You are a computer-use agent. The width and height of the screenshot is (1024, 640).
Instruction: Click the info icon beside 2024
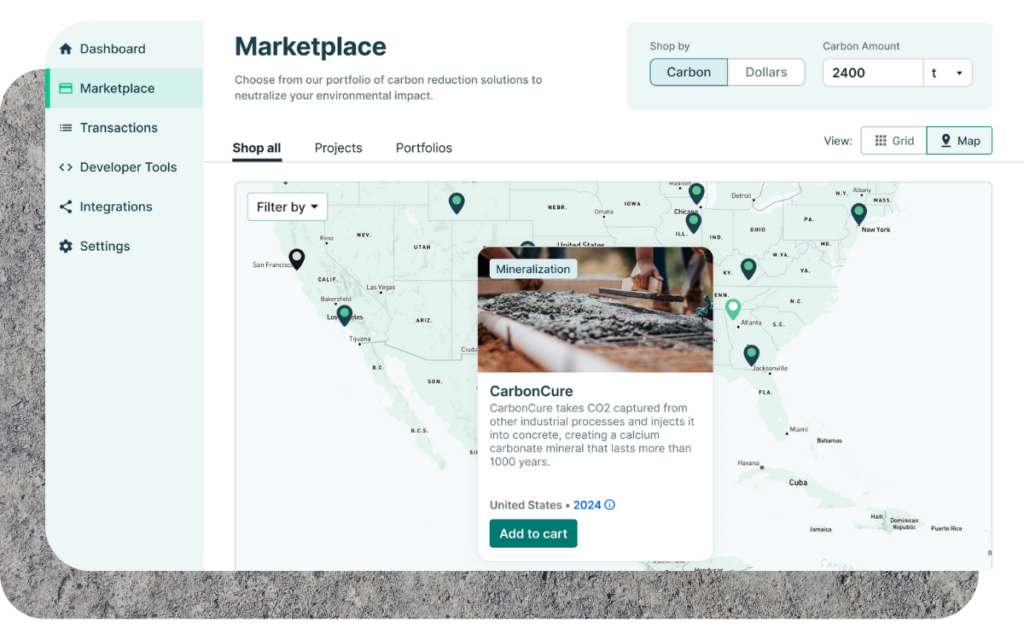pos(610,505)
